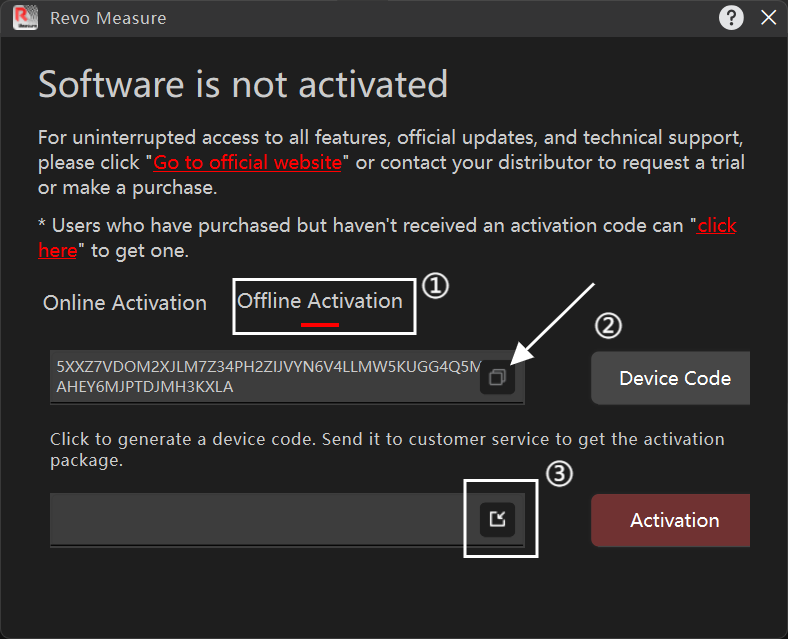Follow the "click here" activation code link
The height and width of the screenshot is (639, 788).
coord(716,226)
